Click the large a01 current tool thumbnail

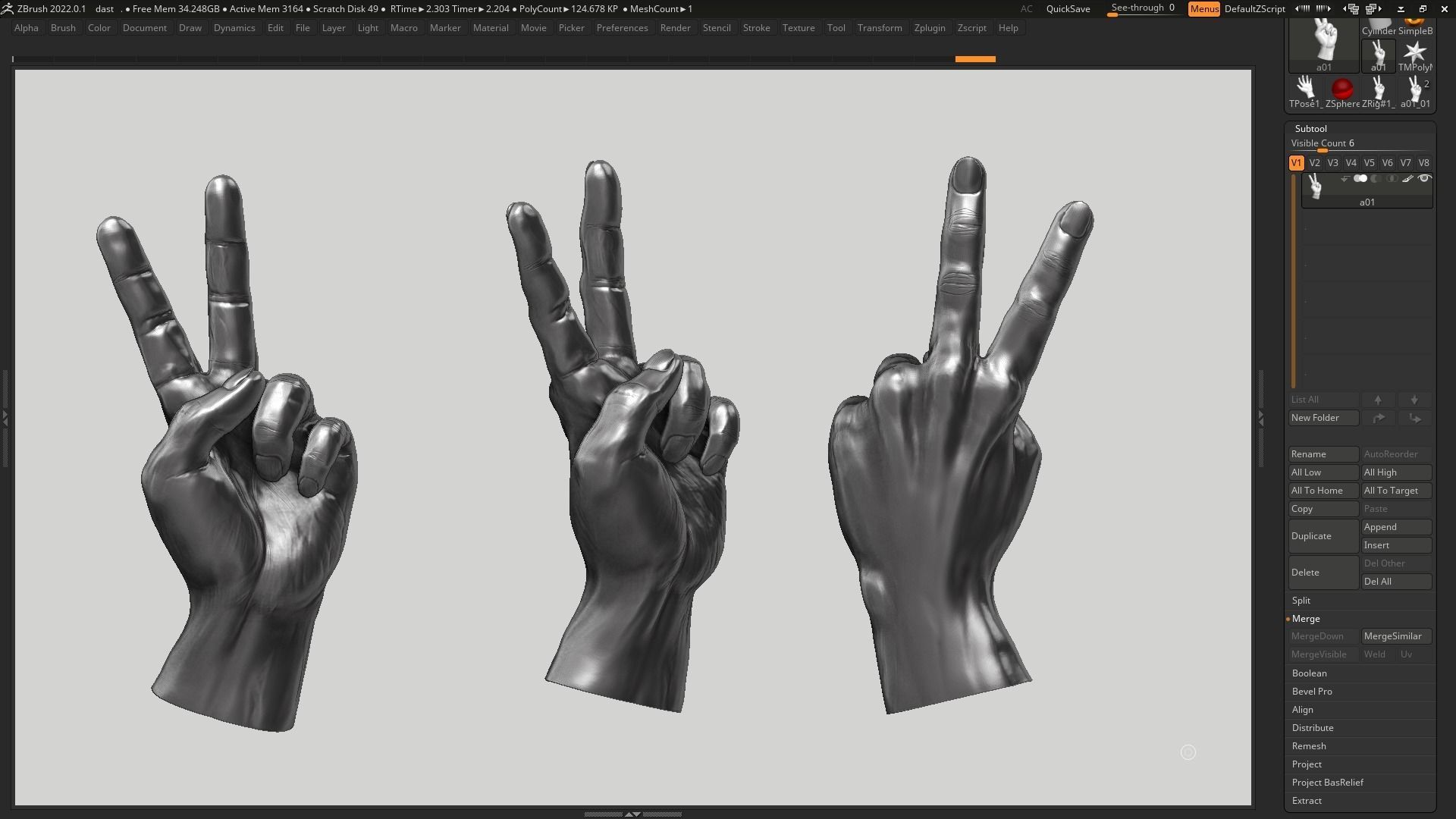(x=1323, y=45)
